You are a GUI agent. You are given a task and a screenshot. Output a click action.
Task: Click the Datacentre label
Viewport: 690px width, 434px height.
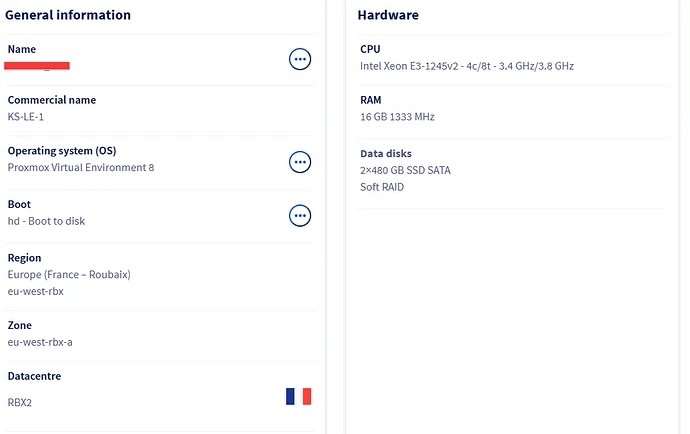[35, 377]
